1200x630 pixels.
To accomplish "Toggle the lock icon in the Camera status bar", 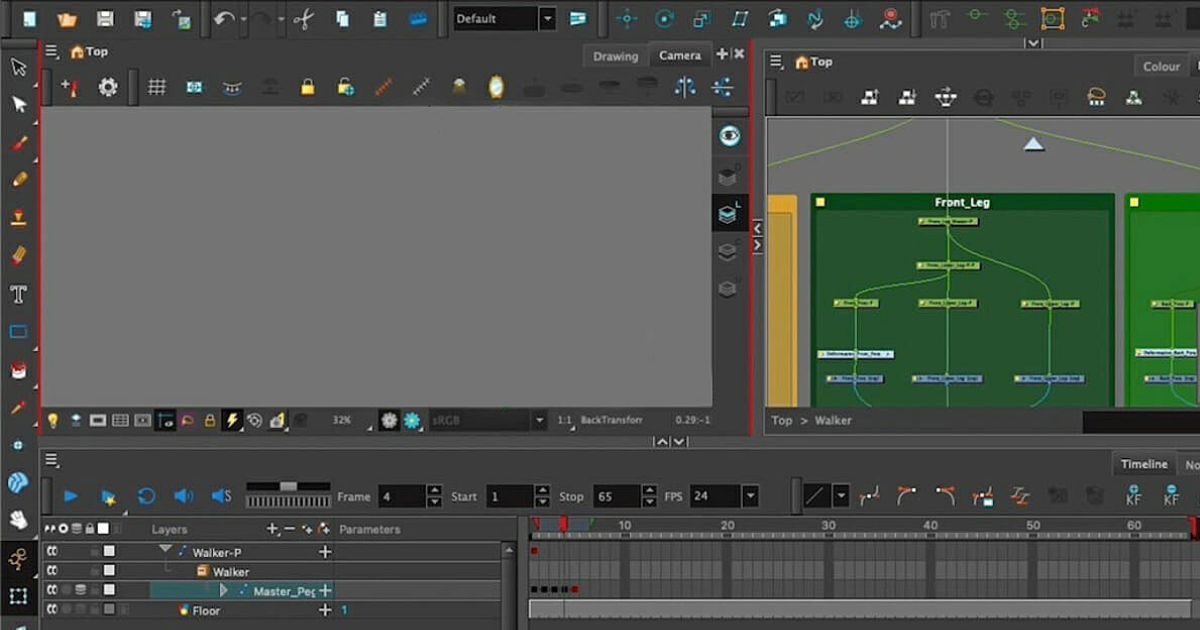I will (x=209, y=420).
